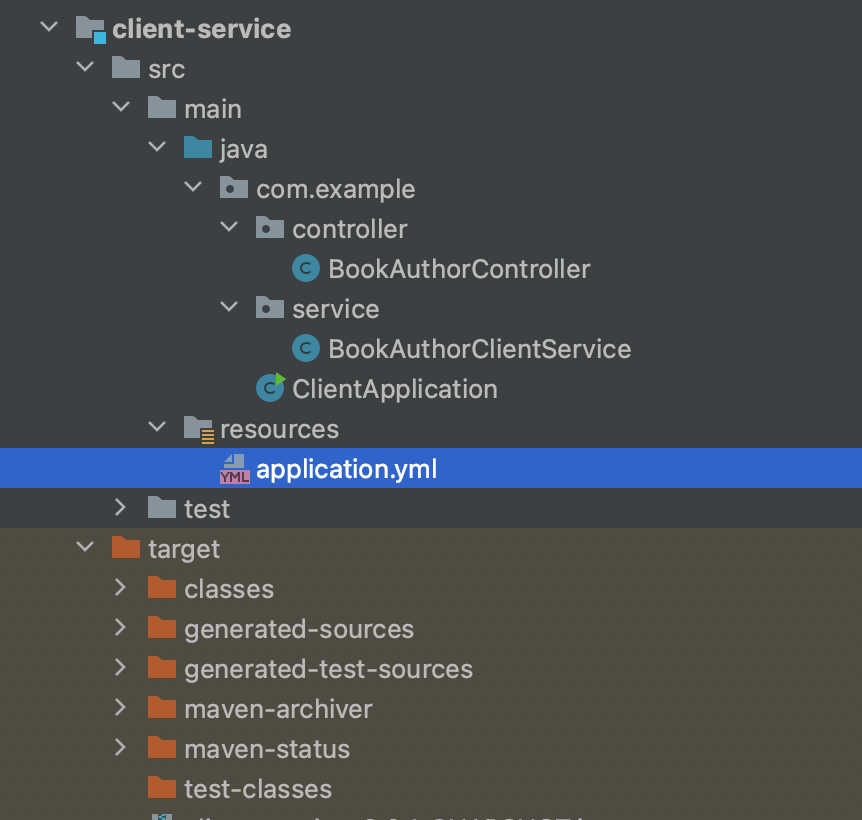
Task: Collapse the client-service module node
Action: 49,26
